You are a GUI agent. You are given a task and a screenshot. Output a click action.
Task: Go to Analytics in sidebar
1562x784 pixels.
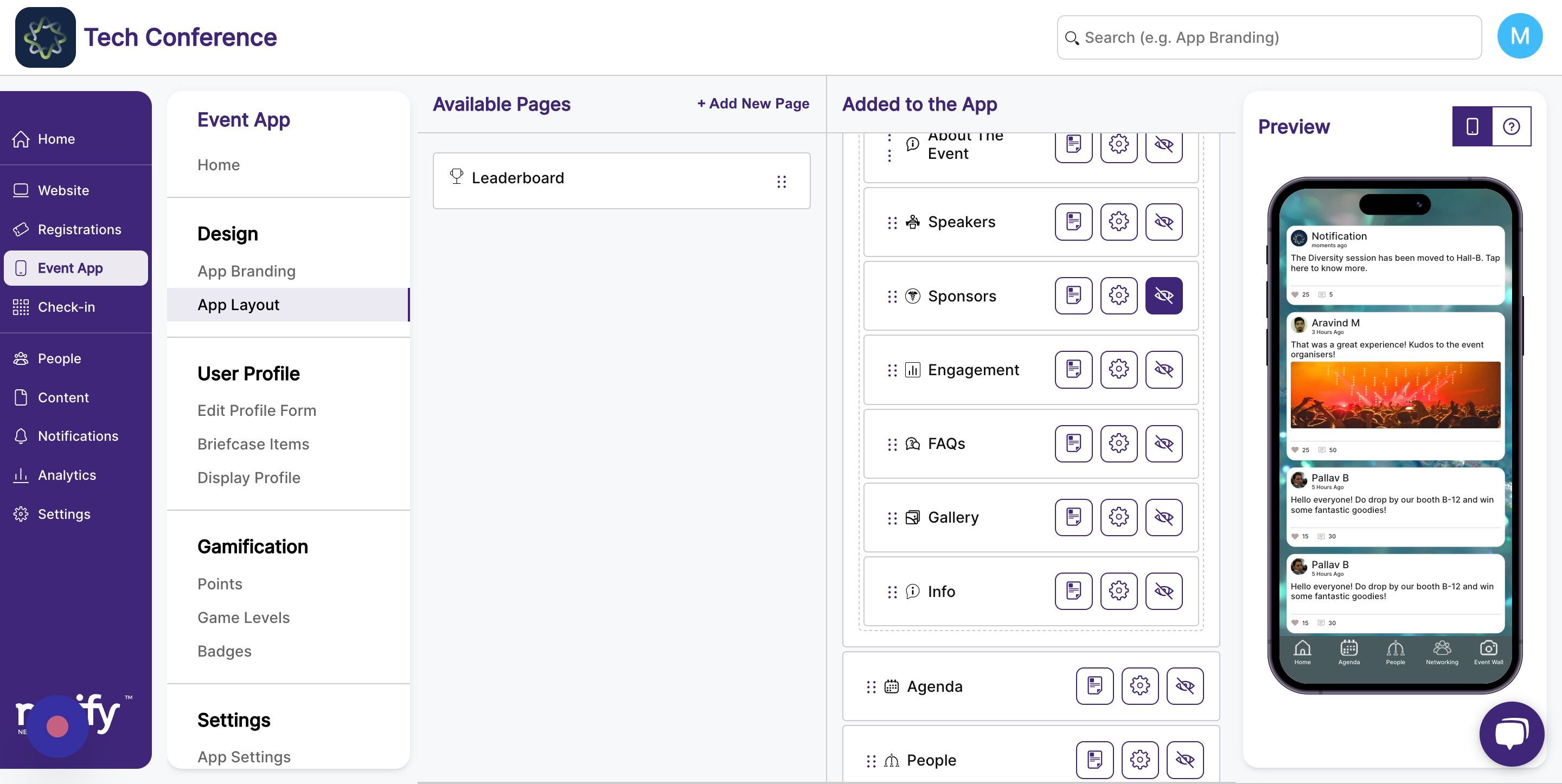click(x=67, y=475)
